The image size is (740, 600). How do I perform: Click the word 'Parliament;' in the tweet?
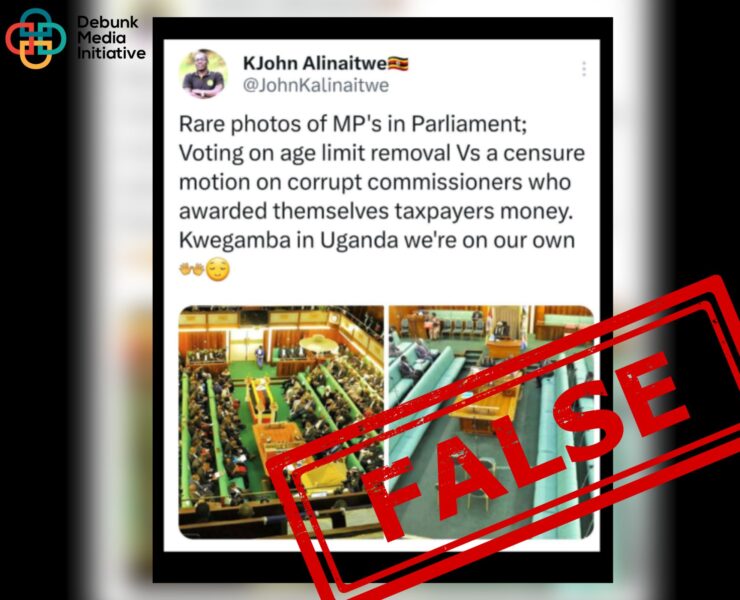pyautogui.click(x=469, y=124)
